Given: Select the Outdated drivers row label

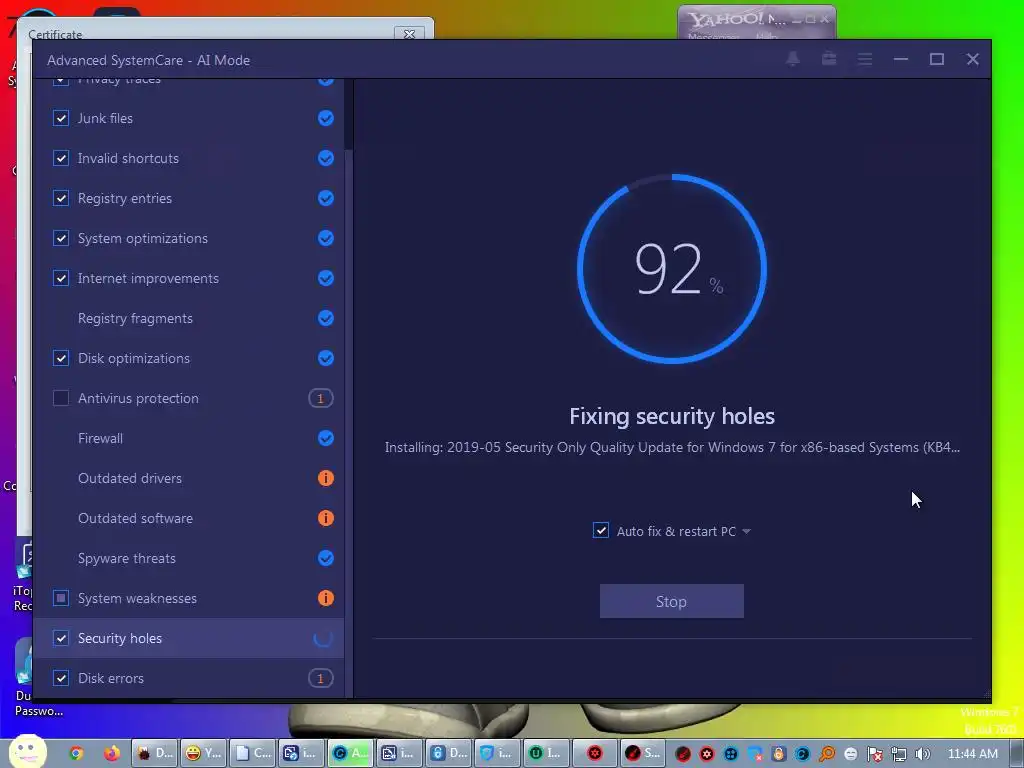Looking at the screenshot, I should [129, 478].
